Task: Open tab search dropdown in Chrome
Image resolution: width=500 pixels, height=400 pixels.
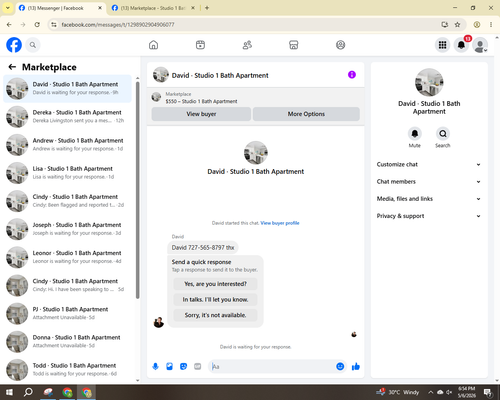Action: pos(8,8)
